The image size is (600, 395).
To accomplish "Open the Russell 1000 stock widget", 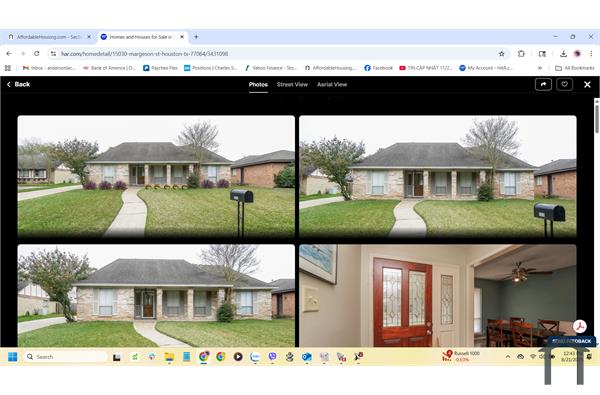I will [x=461, y=356].
